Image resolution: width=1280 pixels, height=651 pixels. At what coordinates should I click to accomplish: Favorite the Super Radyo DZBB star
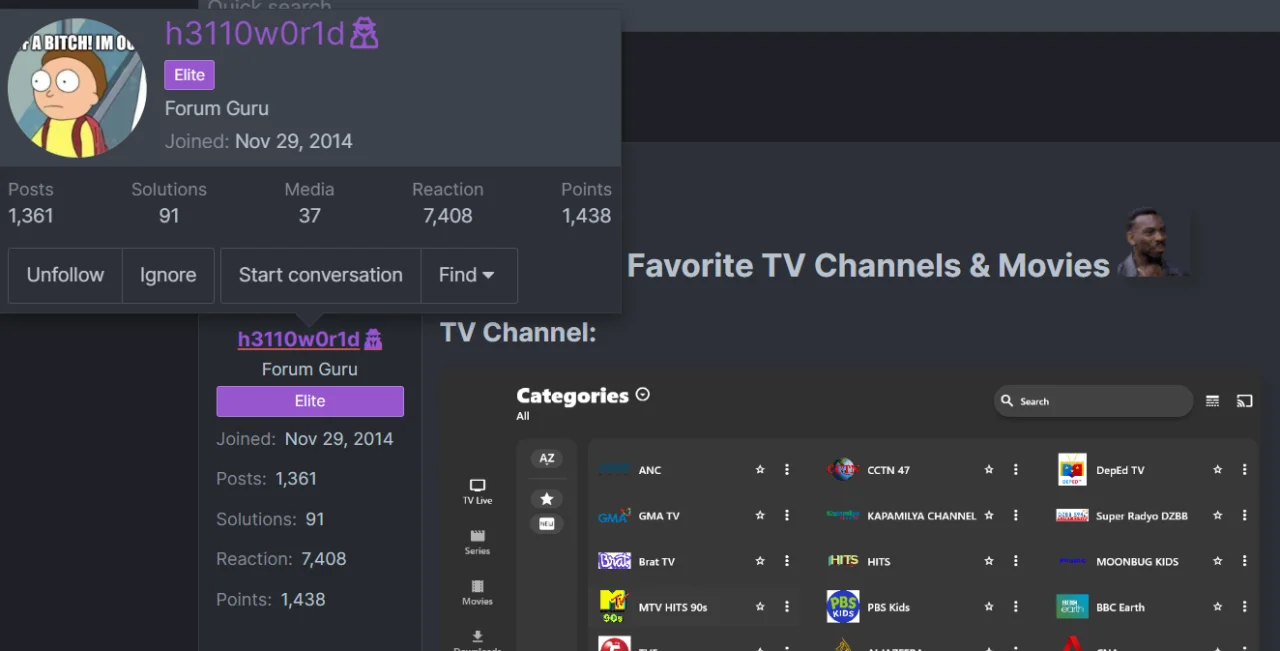pos(1218,515)
